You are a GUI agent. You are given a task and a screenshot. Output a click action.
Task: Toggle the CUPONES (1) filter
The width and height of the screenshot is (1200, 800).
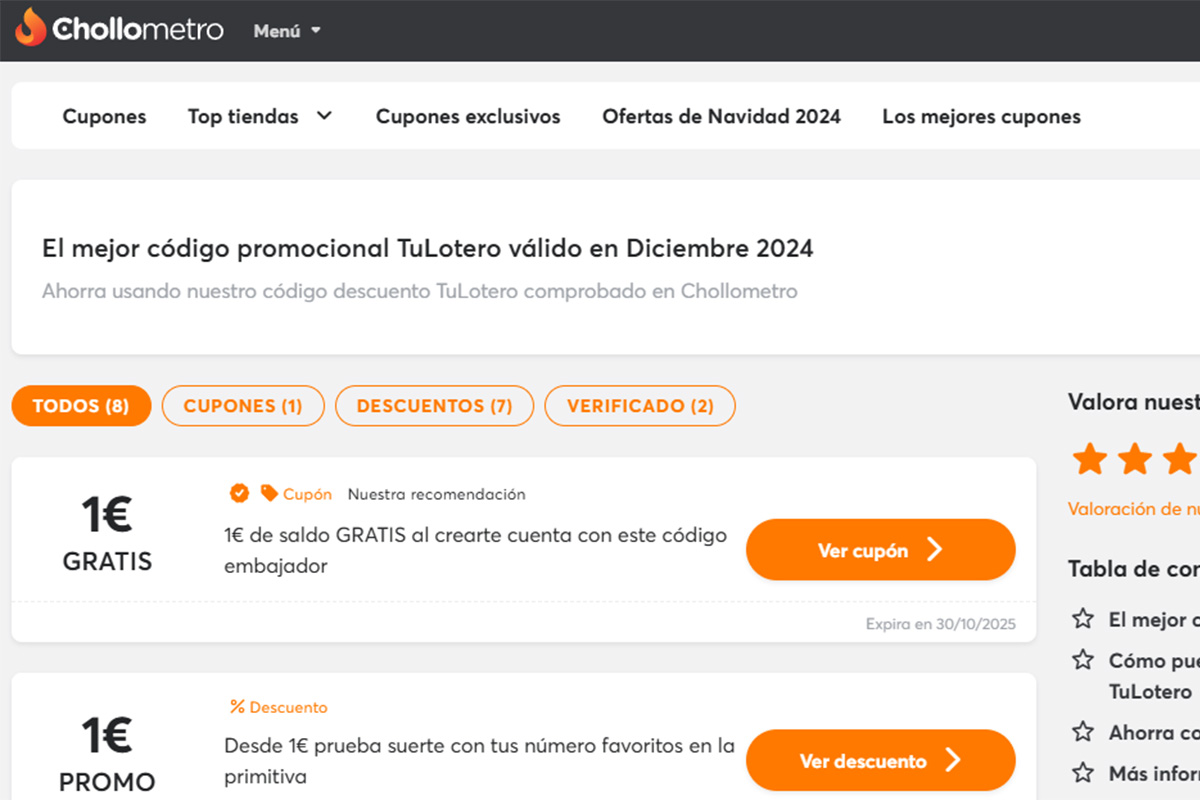coord(242,406)
